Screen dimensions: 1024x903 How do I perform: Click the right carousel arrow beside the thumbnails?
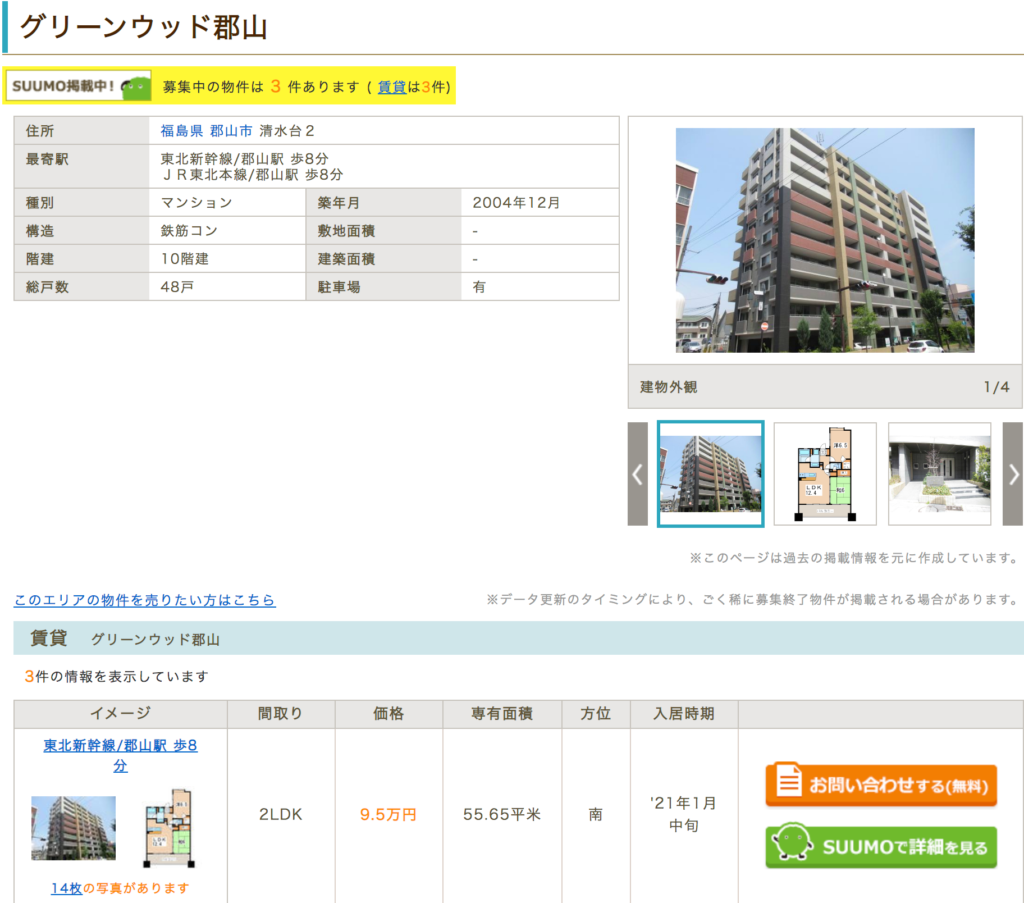point(1013,474)
